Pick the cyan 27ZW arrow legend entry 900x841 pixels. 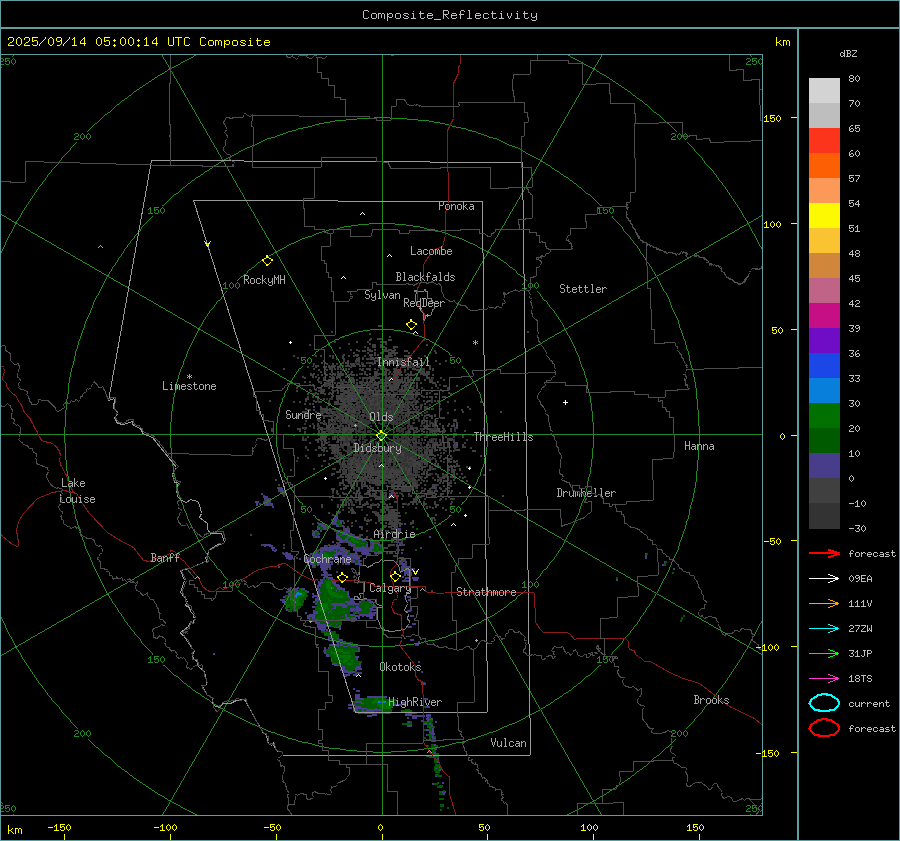click(x=824, y=629)
